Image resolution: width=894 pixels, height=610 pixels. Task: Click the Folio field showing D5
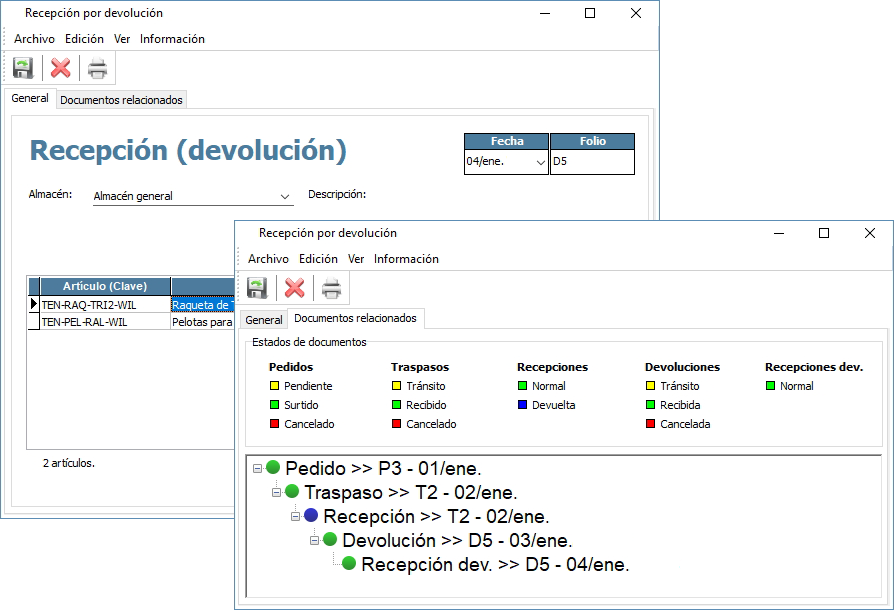click(x=592, y=161)
